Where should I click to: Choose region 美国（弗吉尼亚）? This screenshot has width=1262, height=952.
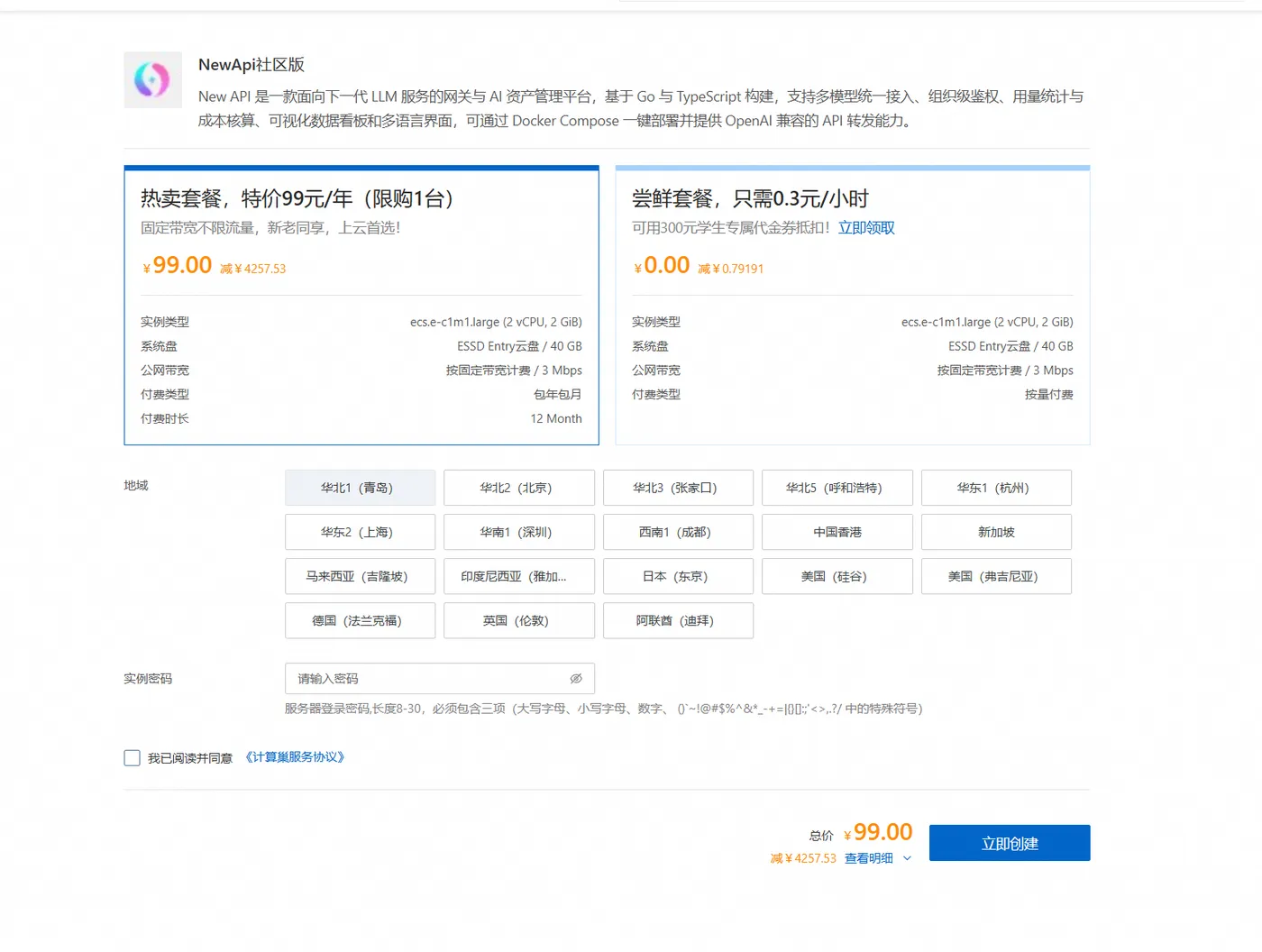996,576
